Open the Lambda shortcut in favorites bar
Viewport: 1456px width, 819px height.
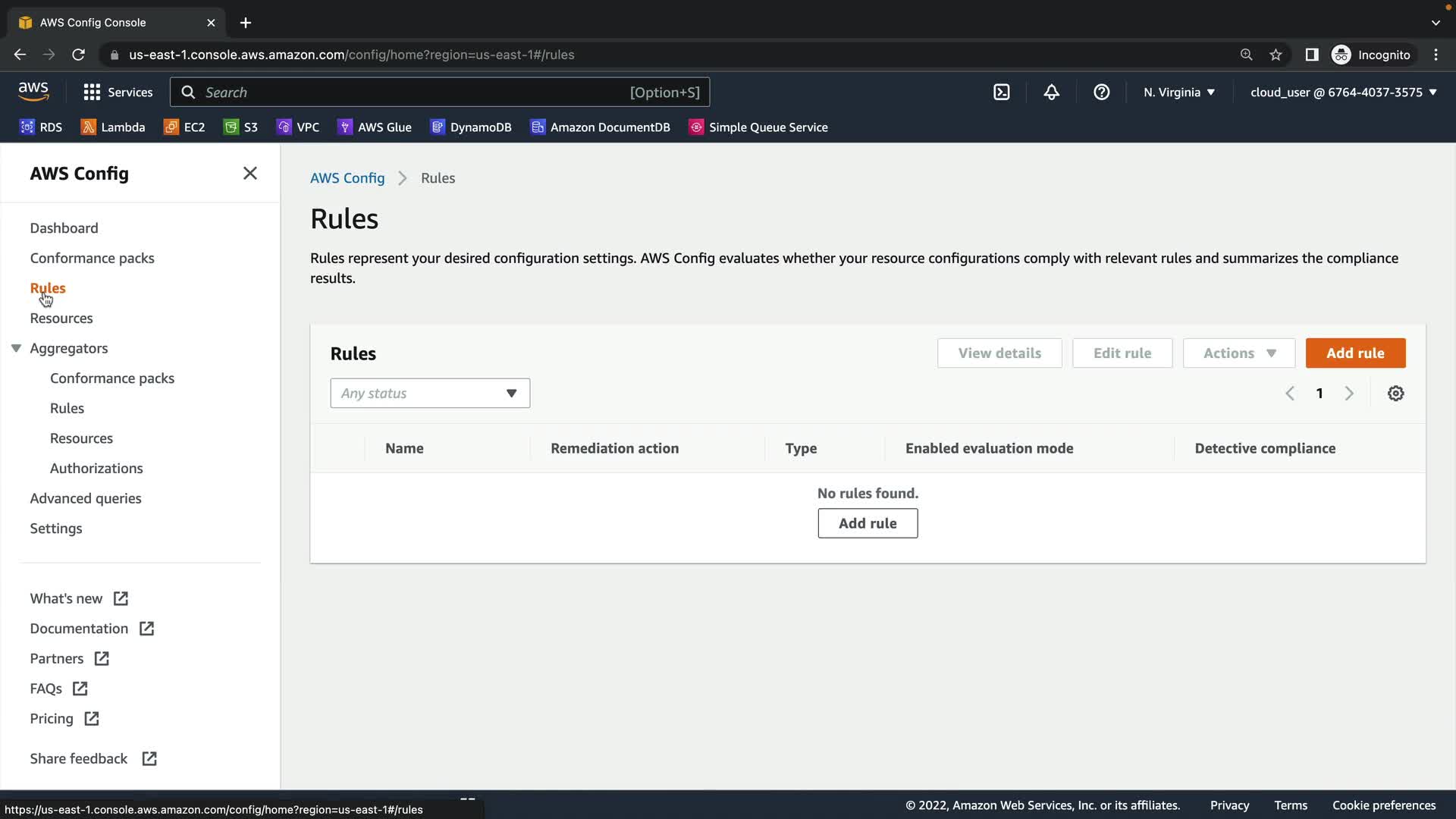point(113,127)
